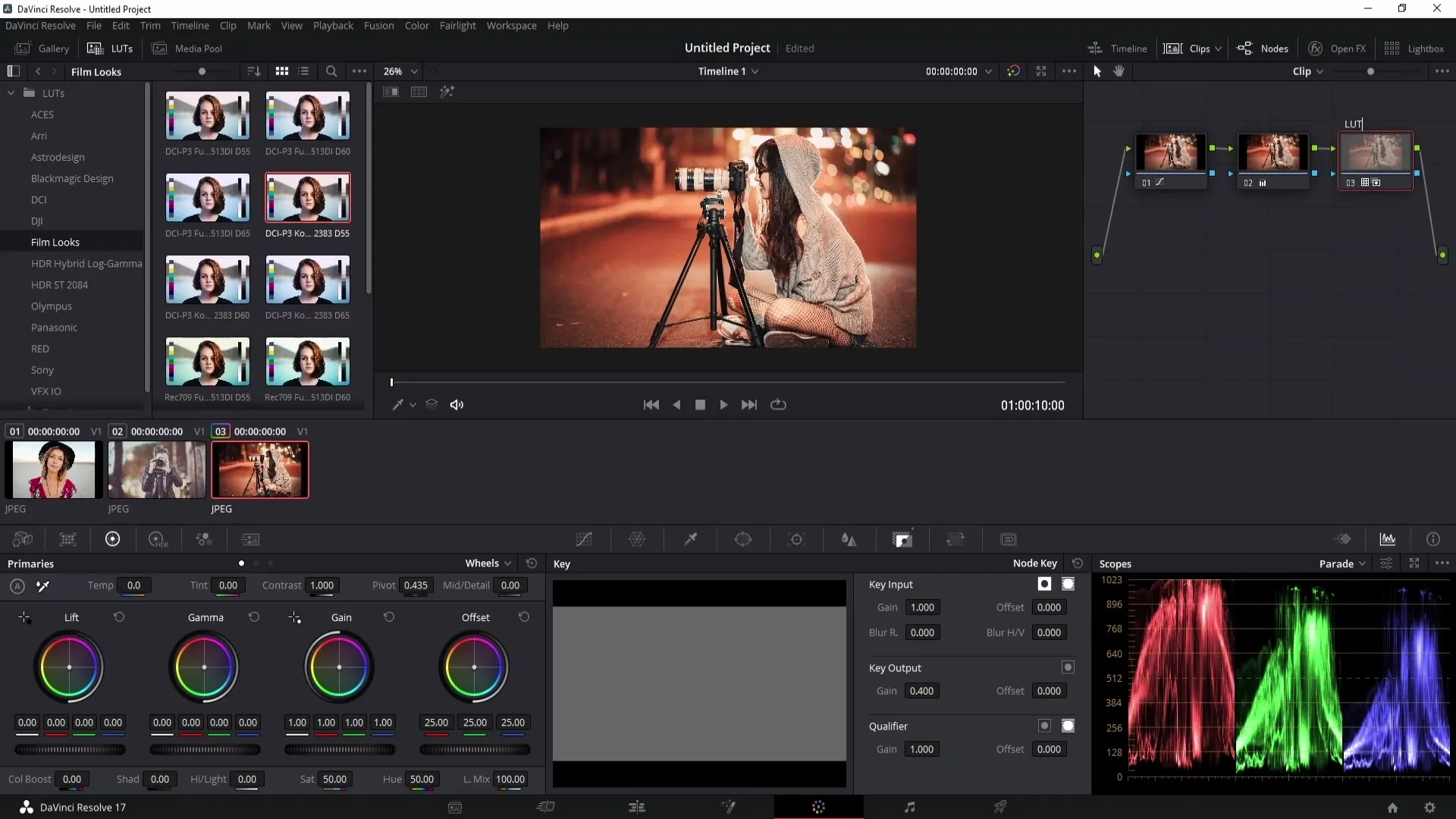1456x819 pixels.
Task: Open the Playback menu
Action: pos(333,26)
